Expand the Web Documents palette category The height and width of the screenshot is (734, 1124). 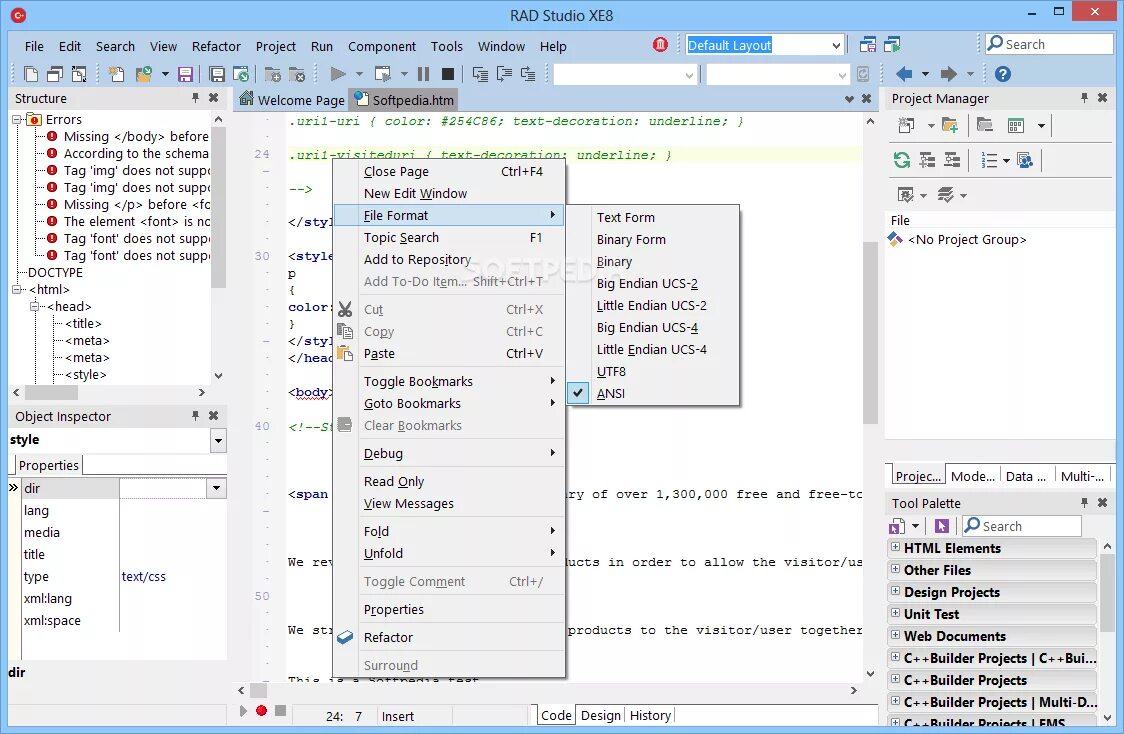[x=895, y=635]
